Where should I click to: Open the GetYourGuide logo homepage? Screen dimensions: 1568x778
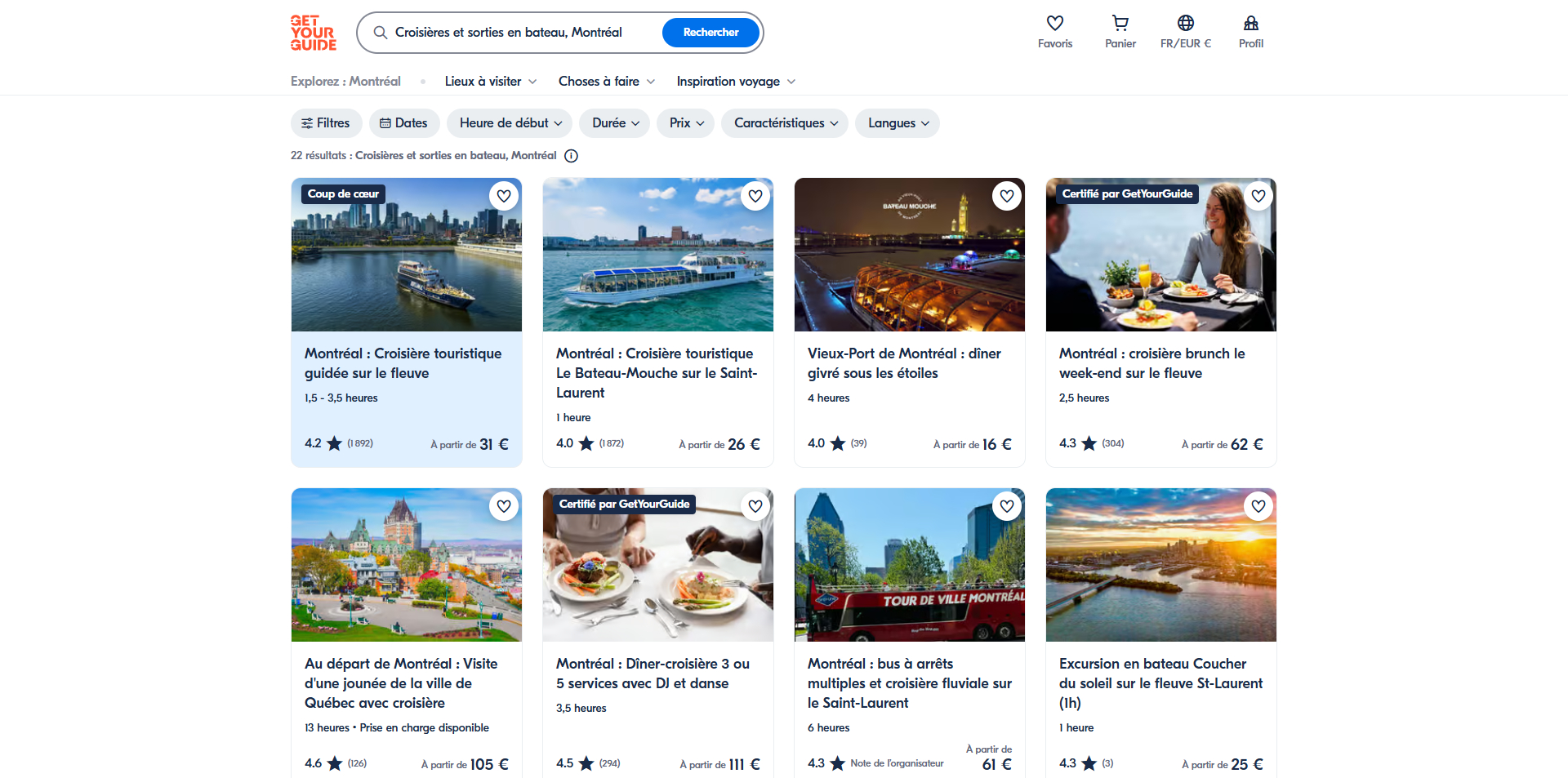tap(314, 33)
